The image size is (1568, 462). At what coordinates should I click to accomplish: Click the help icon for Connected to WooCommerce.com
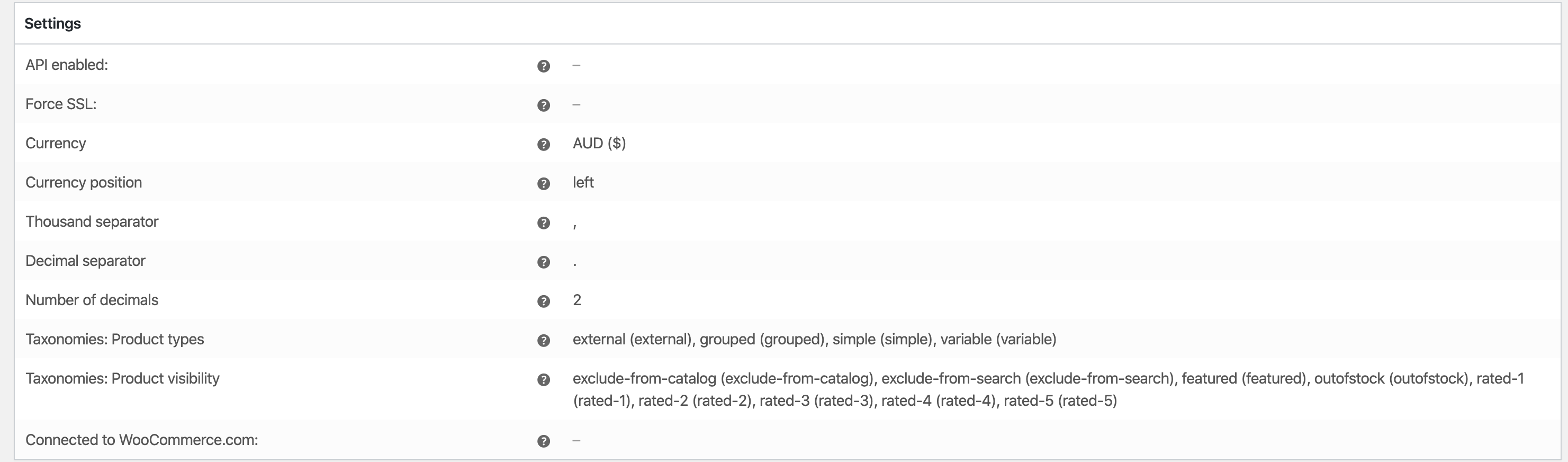click(x=544, y=441)
